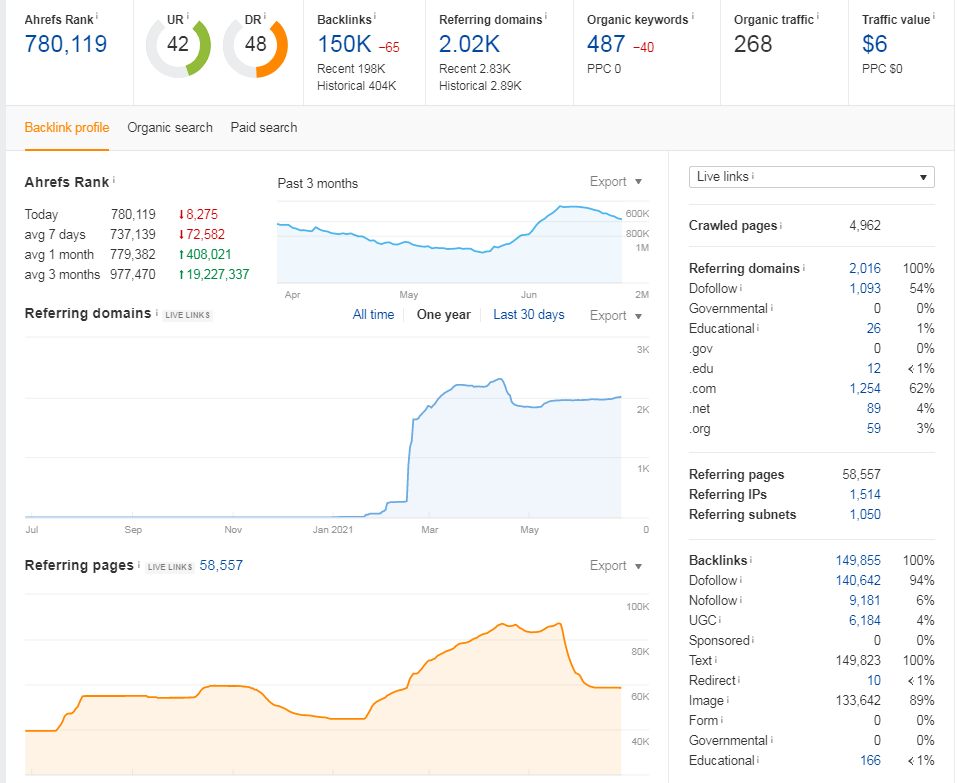This screenshot has width=957, height=783.
Task: Click info icon beside Educational referring domains
Action: 758,328
